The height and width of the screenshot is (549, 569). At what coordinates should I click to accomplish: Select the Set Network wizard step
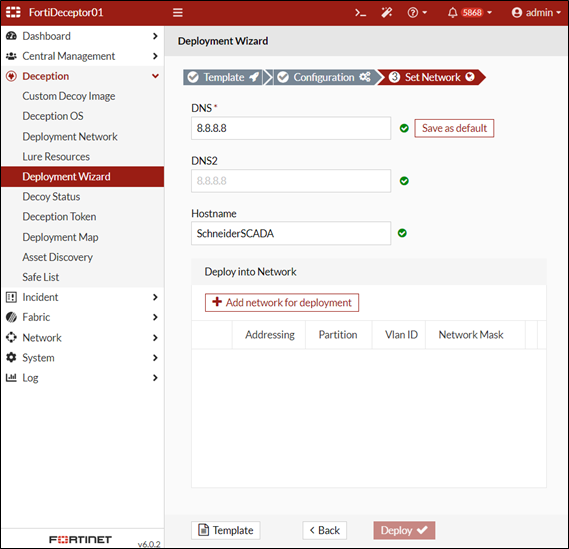coord(431,77)
